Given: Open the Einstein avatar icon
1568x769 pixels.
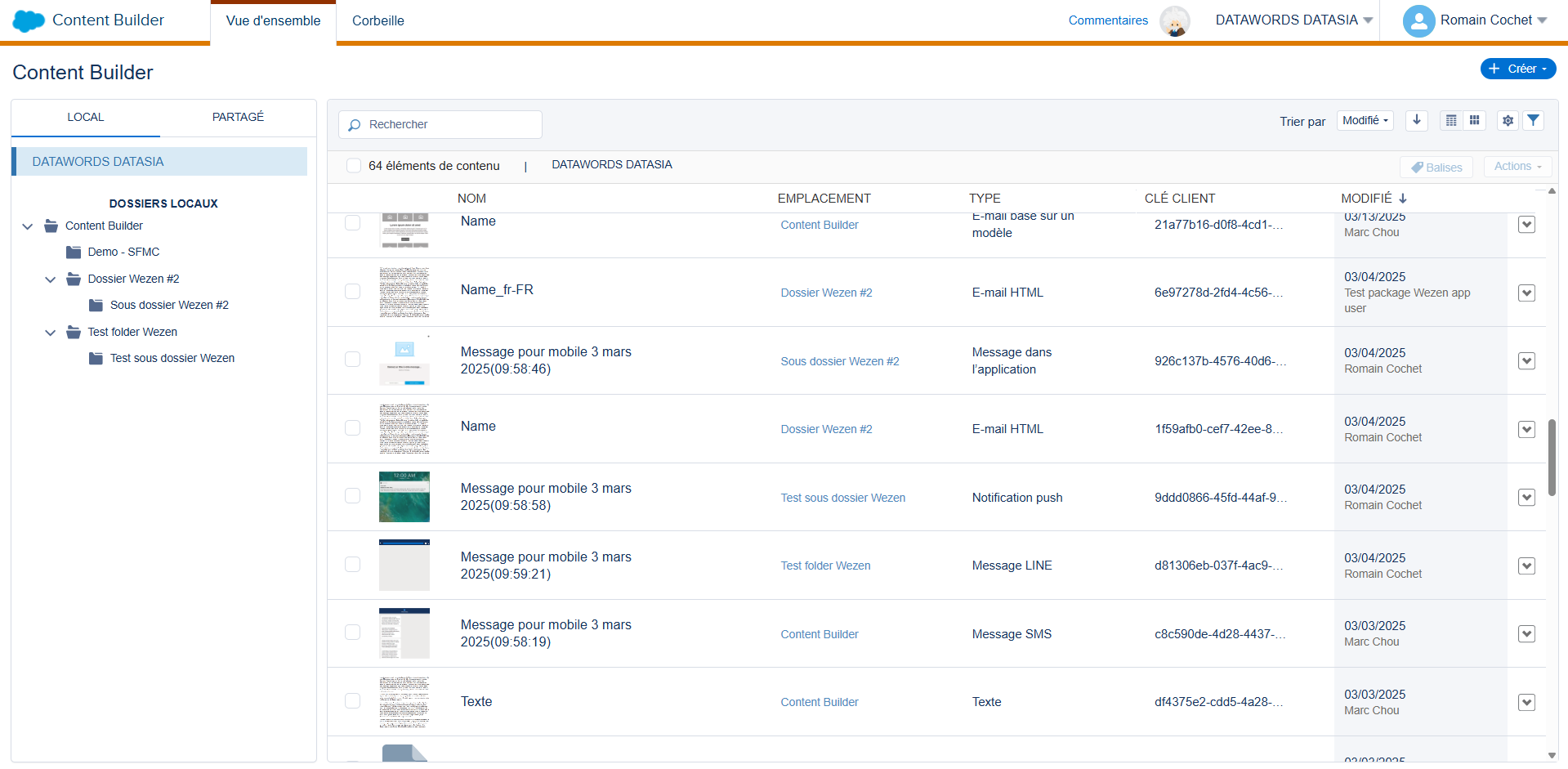Looking at the screenshot, I should 1175,20.
